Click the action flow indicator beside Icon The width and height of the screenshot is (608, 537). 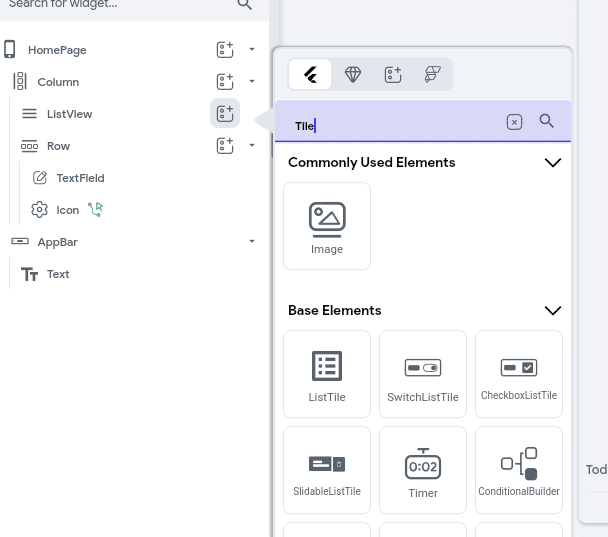[95, 209]
